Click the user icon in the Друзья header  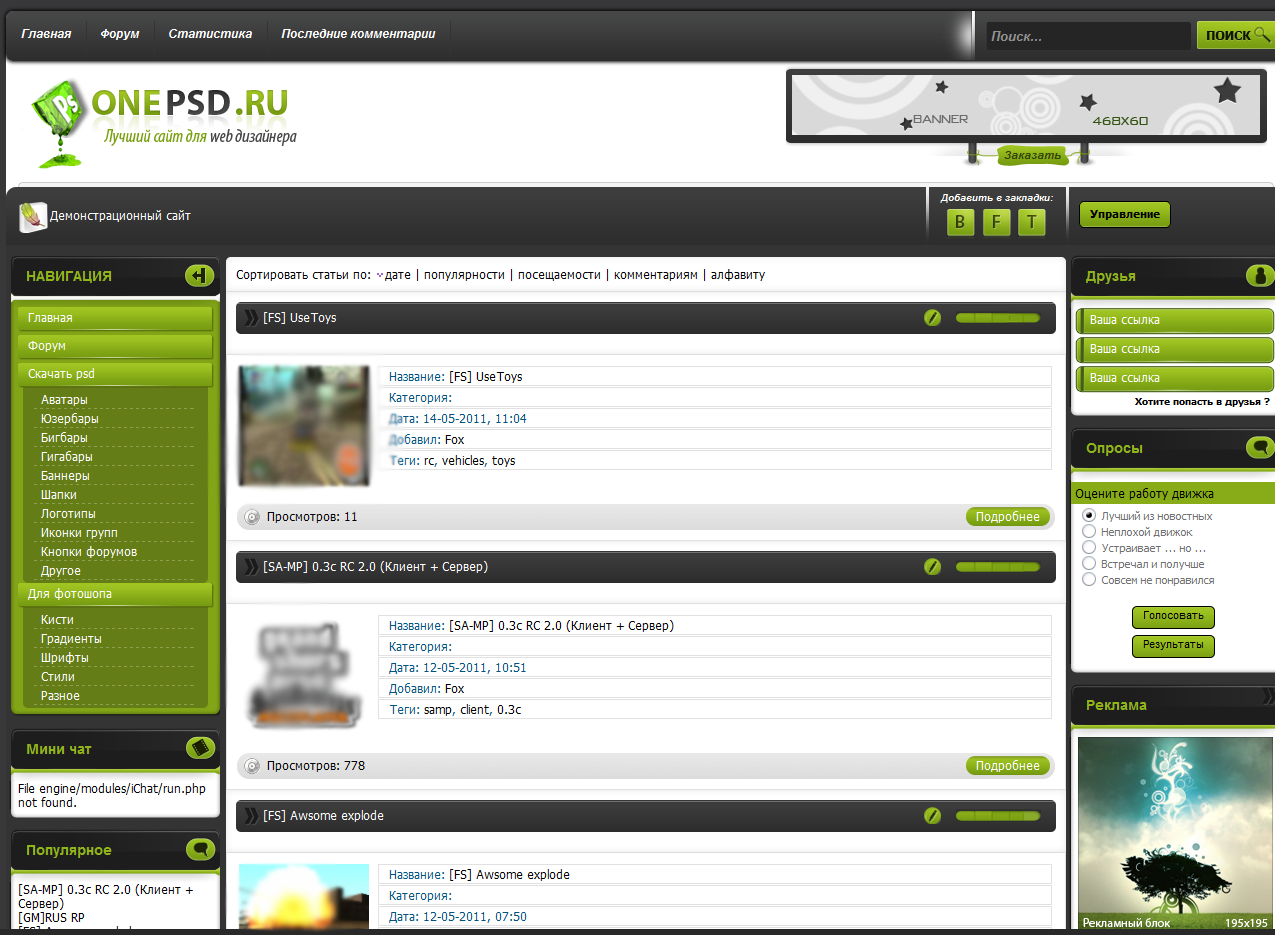[1259, 276]
